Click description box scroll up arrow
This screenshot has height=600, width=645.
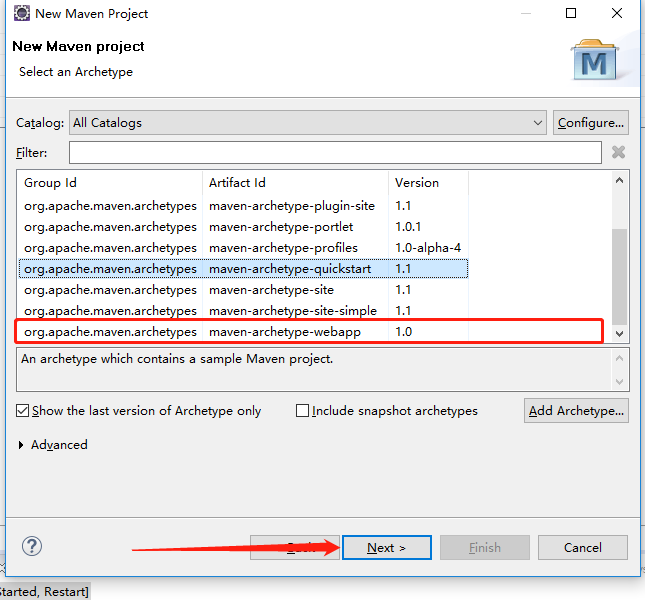(x=619, y=358)
